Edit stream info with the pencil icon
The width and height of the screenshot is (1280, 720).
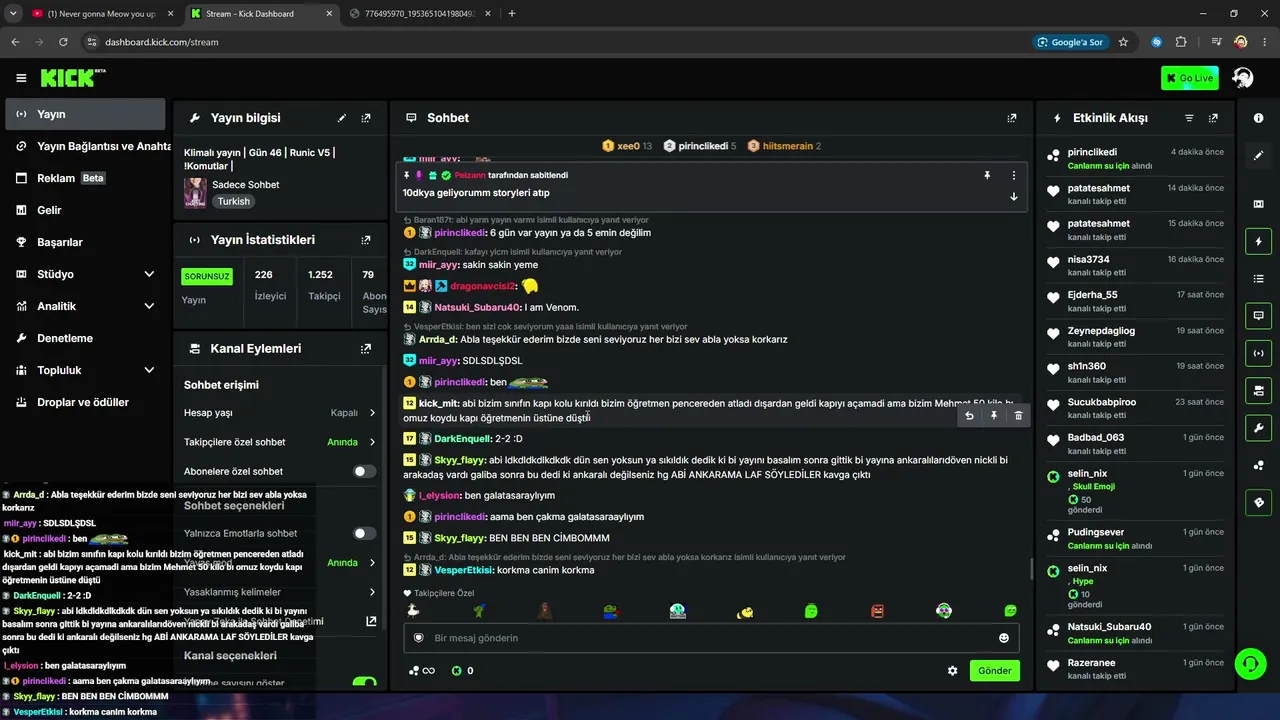342,118
